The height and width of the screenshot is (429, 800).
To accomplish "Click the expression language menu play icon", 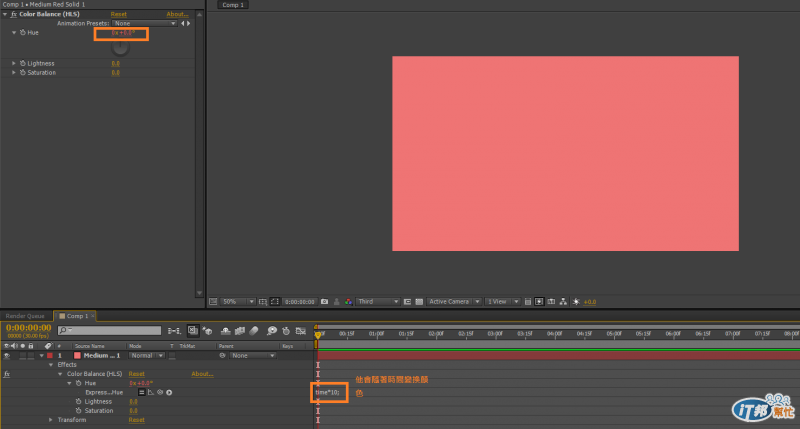I will tap(169, 392).
